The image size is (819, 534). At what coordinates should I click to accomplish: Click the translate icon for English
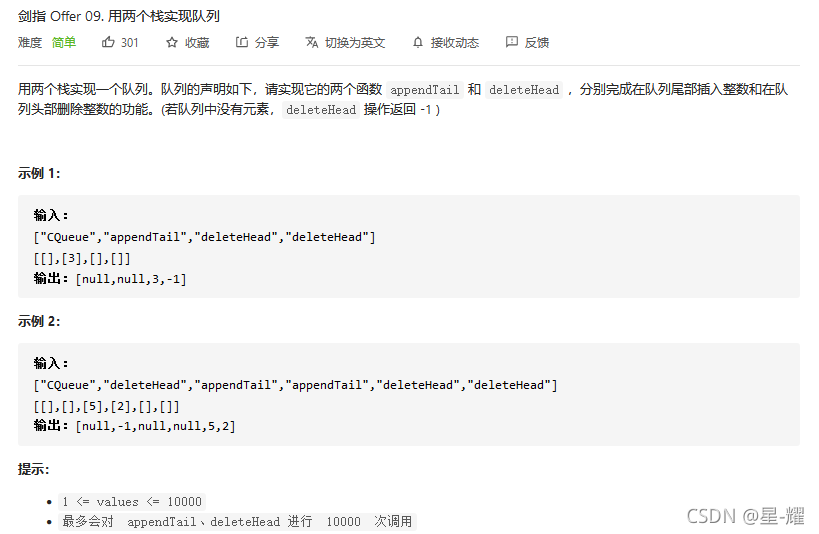(312, 42)
